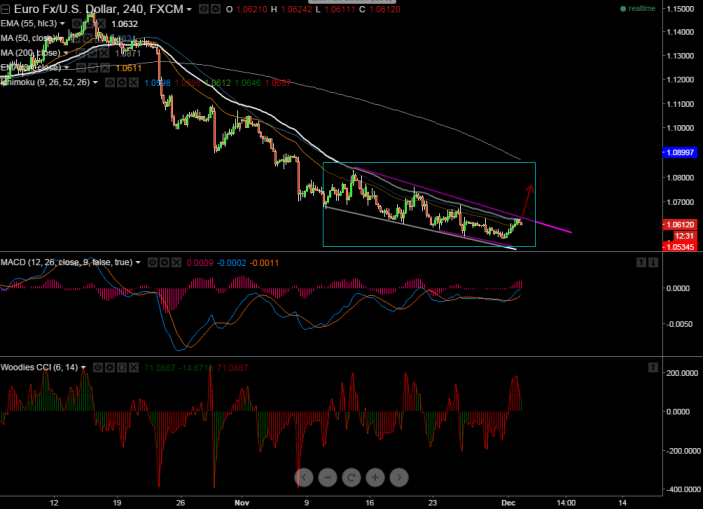703x509 pixels.
Task: Remove the MACD indicator with its X icon
Action: click(176, 262)
